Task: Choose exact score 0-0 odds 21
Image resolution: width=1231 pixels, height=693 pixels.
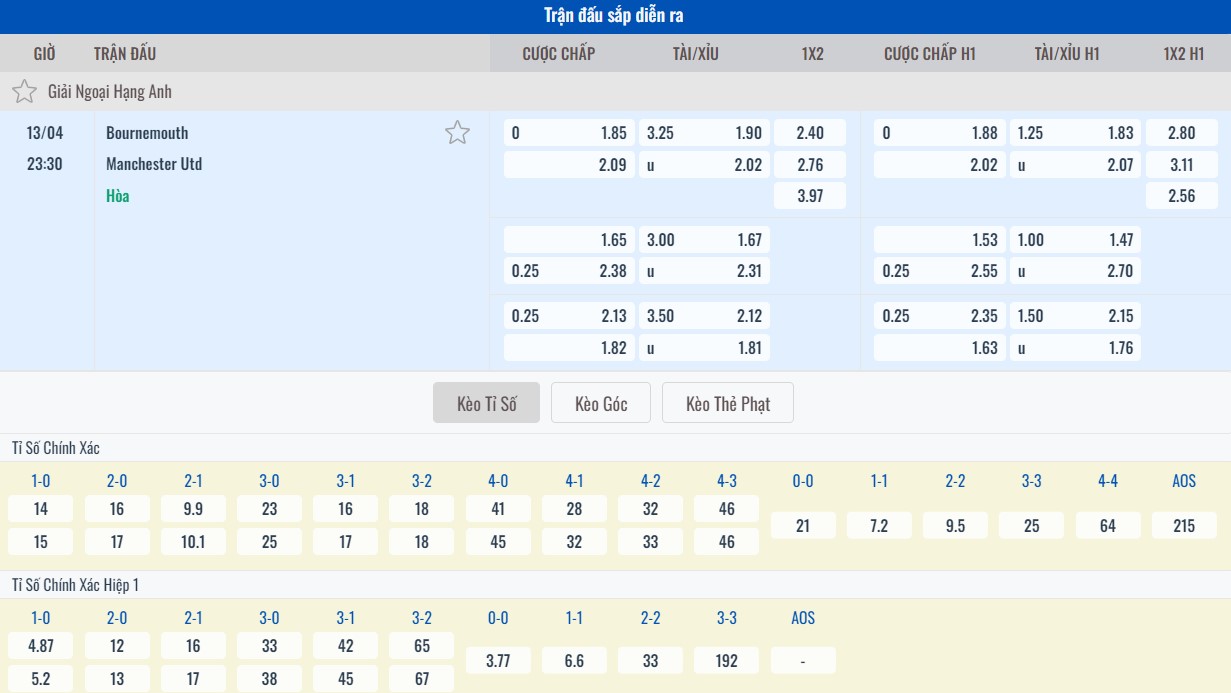Action: click(803, 525)
